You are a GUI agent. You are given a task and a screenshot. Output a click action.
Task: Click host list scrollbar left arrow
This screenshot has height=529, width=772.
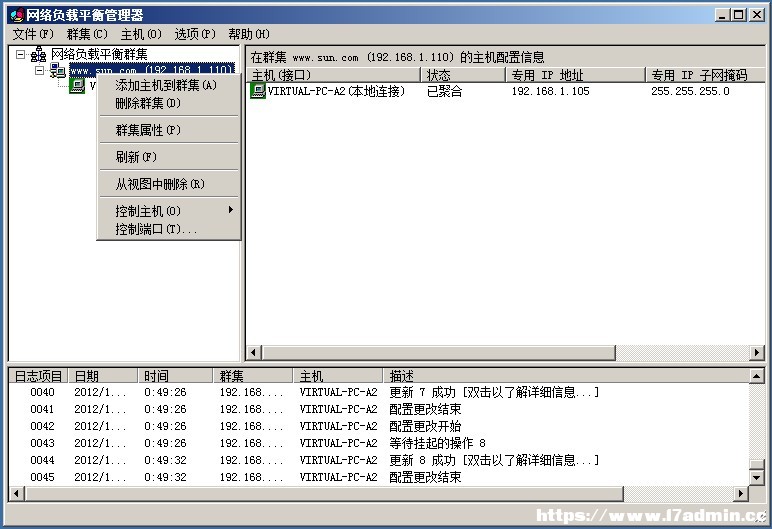pyautogui.click(x=254, y=353)
